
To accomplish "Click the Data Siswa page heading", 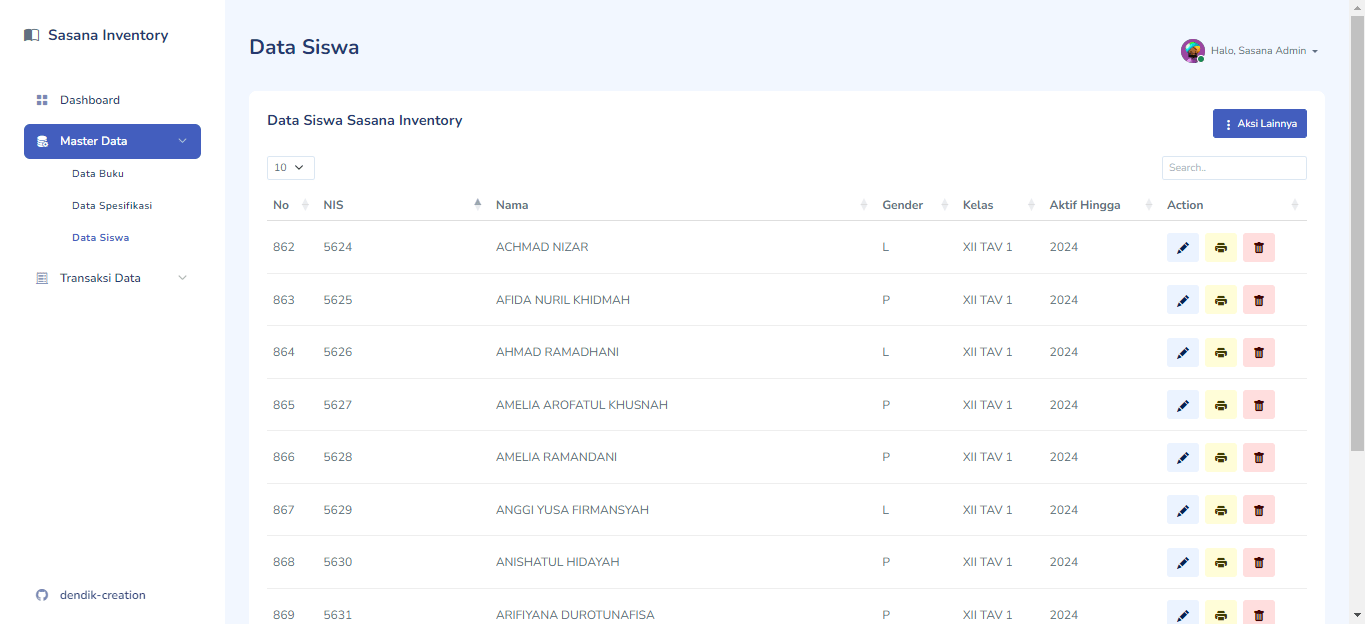I will 304,47.
